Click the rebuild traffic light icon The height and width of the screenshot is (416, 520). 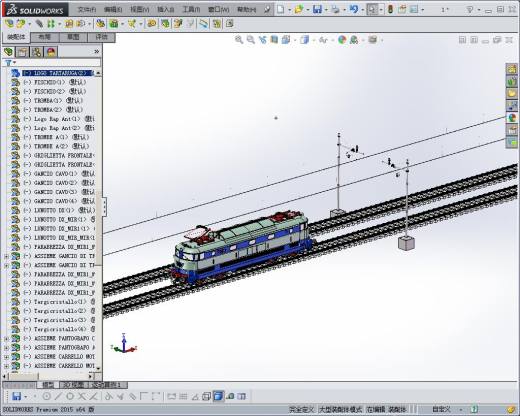tap(390, 9)
